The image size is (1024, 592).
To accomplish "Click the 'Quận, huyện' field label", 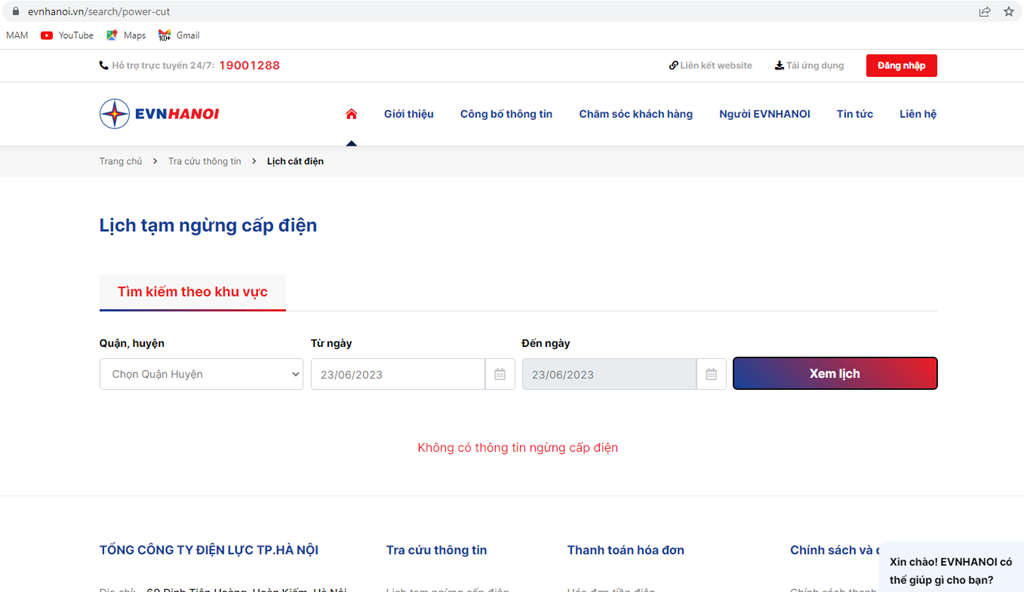I will click(132, 343).
